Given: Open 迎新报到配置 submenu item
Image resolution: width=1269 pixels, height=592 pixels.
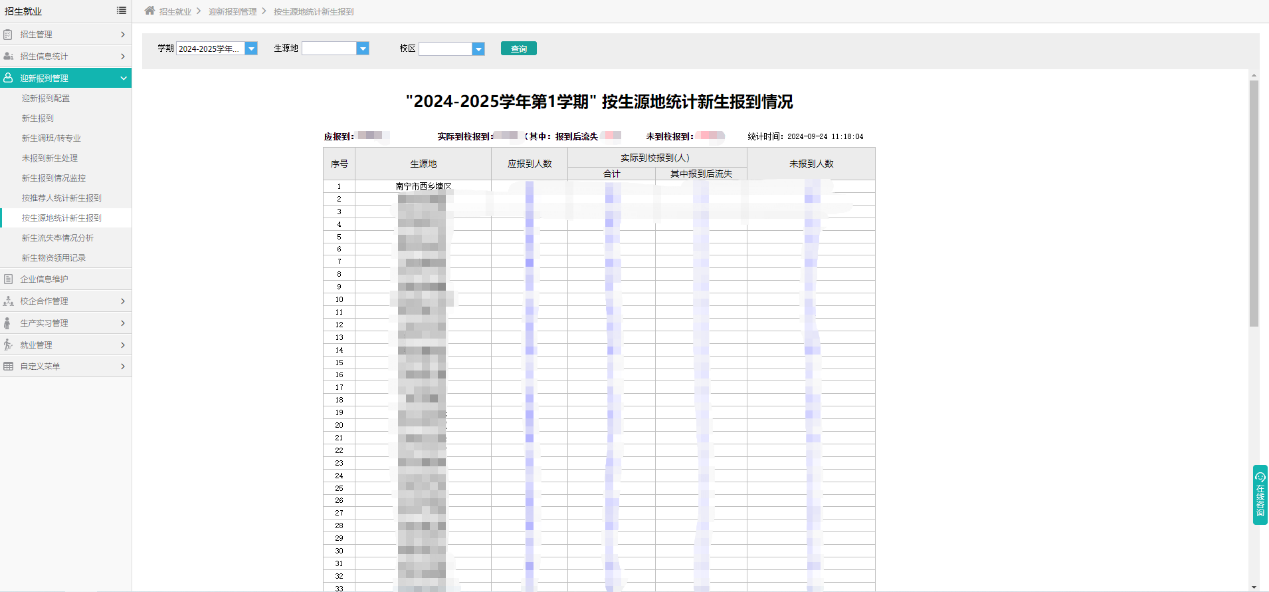Looking at the screenshot, I should 46,98.
